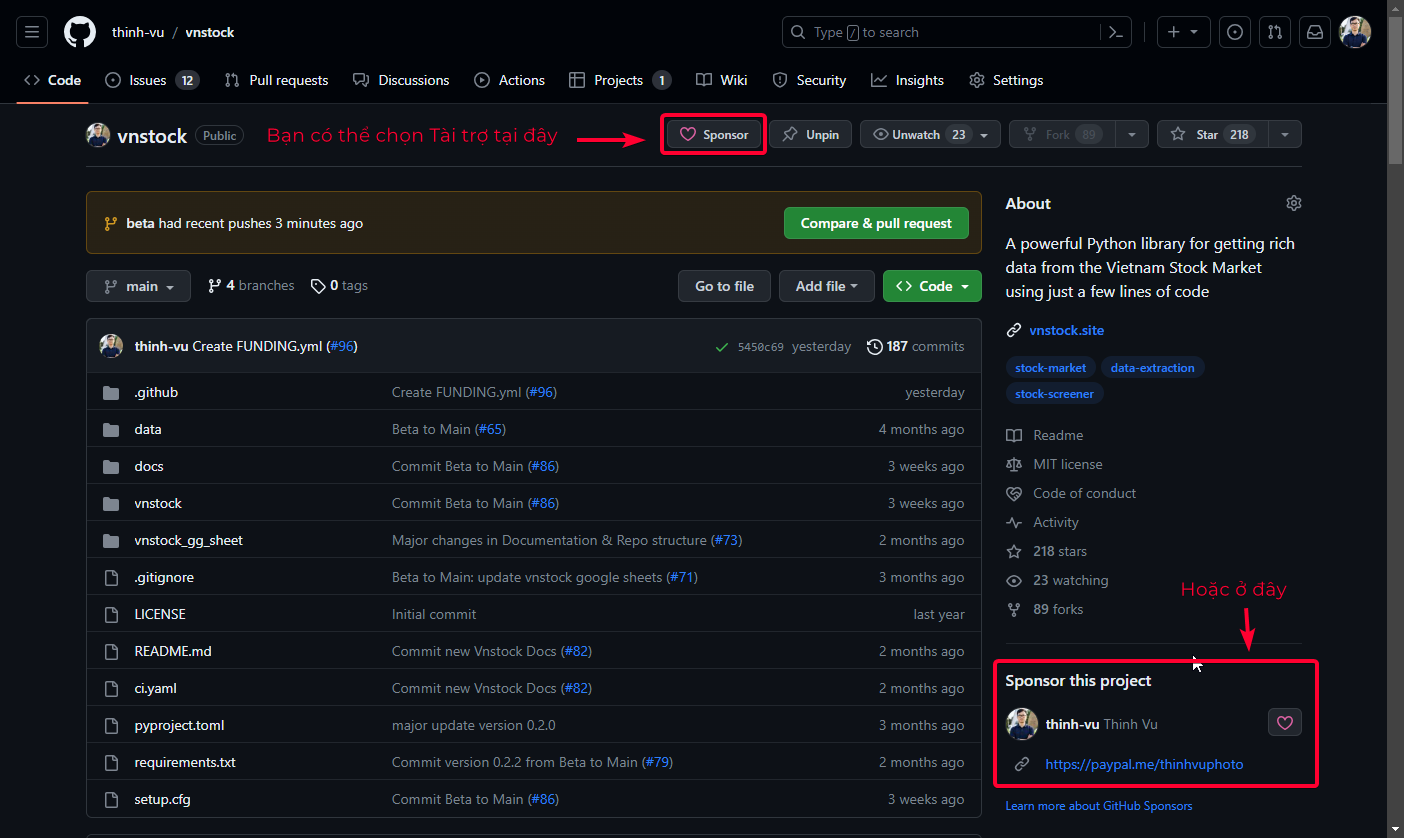Open the repository Settings tab
Viewport: 1404px width, 838px height.
click(x=1006, y=80)
